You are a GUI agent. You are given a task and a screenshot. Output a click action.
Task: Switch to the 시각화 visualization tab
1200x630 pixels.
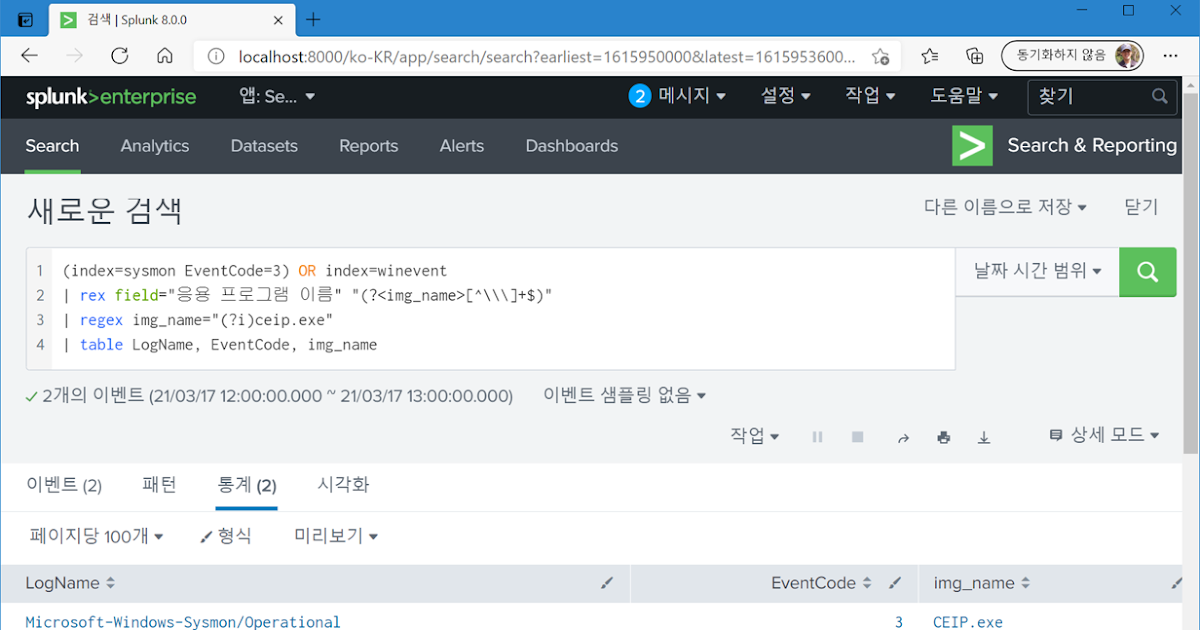pos(344,485)
